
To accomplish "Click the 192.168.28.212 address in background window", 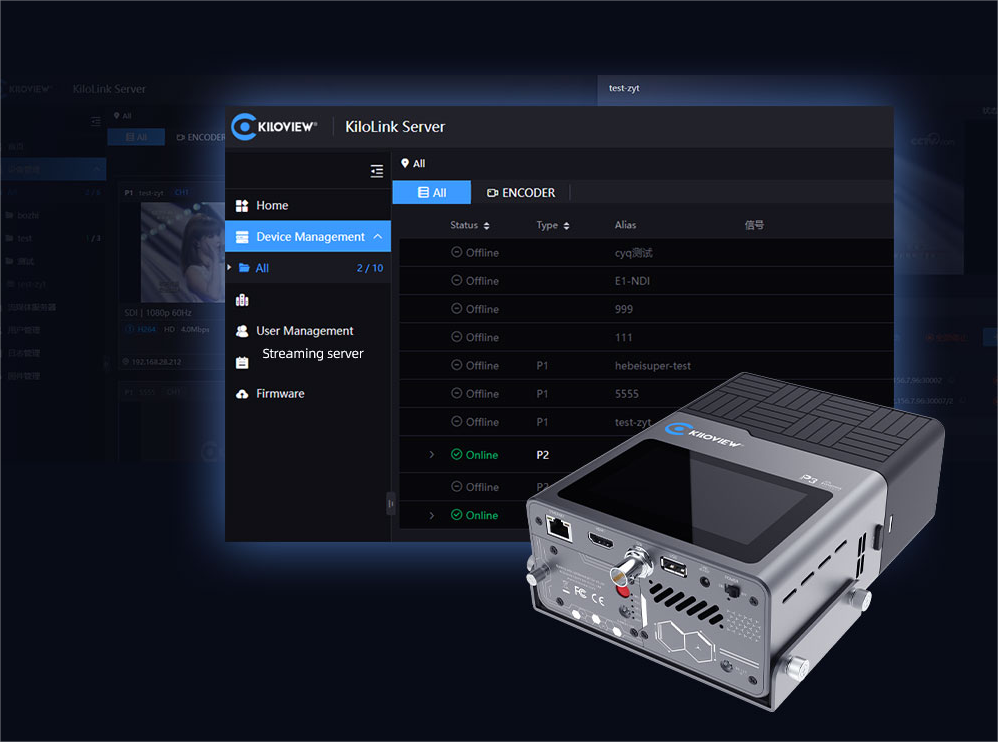I will (x=156, y=362).
